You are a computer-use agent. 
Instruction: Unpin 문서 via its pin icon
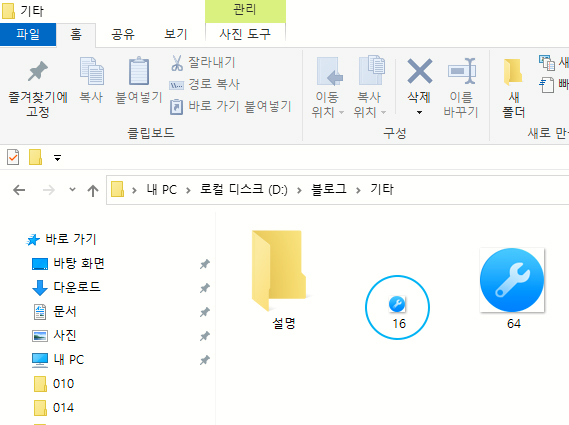tap(205, 312)
